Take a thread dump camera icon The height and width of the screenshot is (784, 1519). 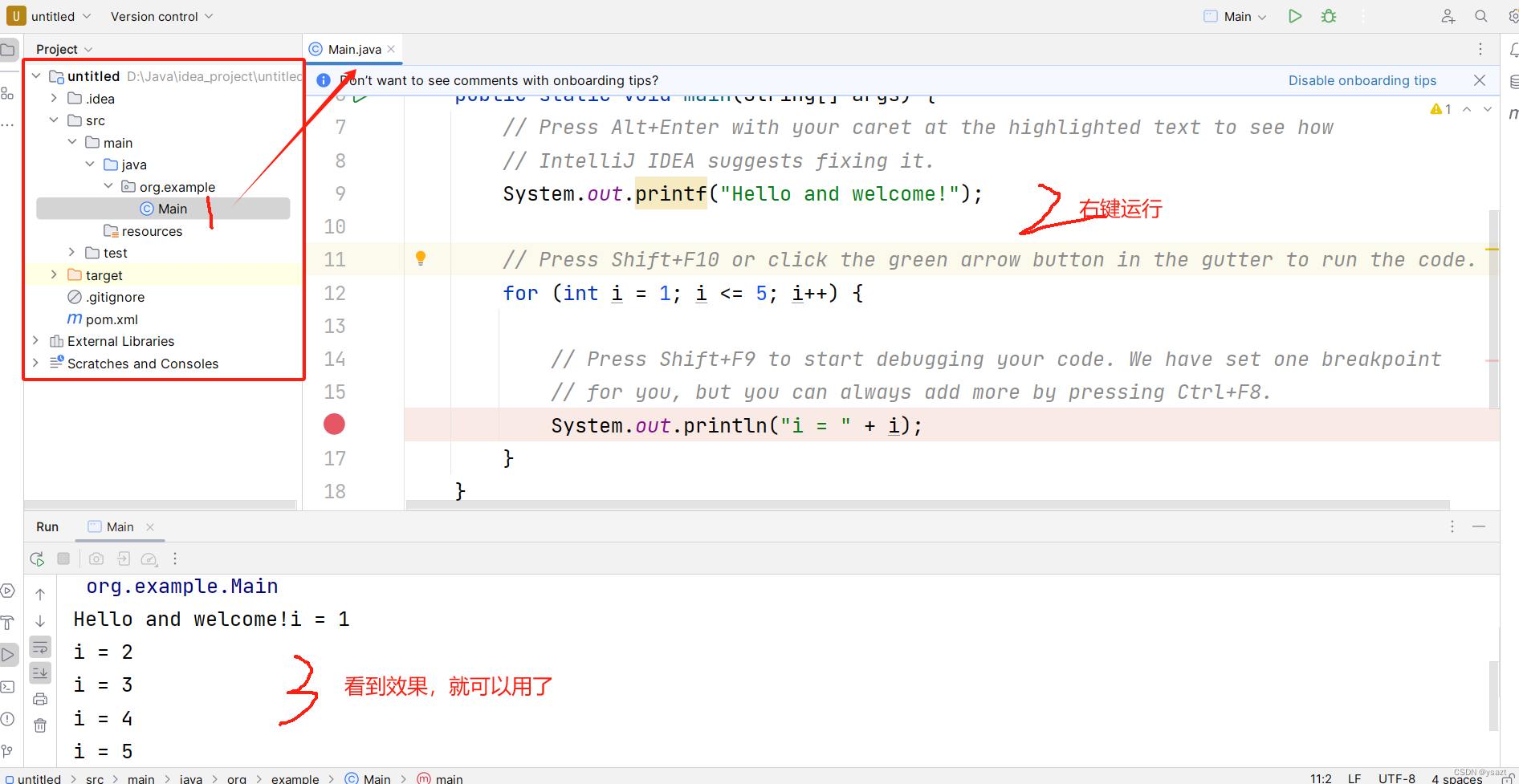tap(96, 559)
